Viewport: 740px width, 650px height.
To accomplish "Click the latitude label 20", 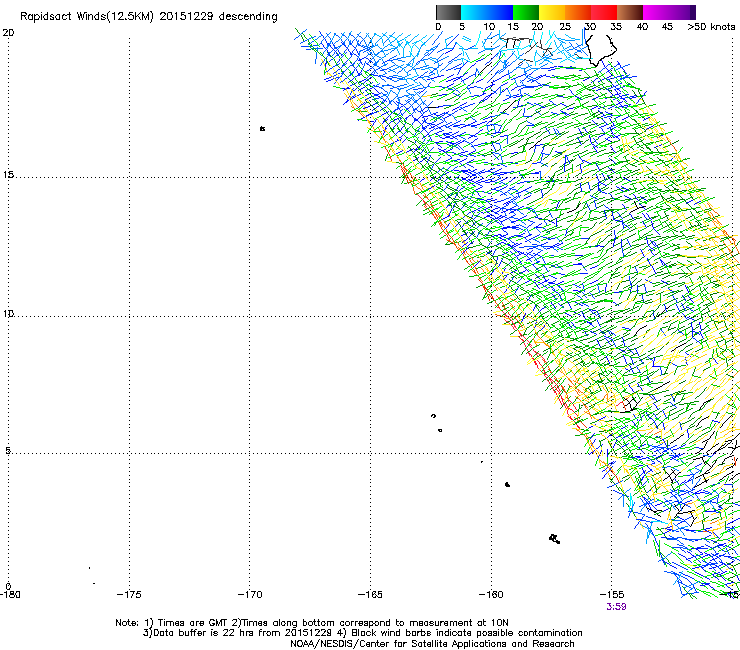I will tap(8, 33).
